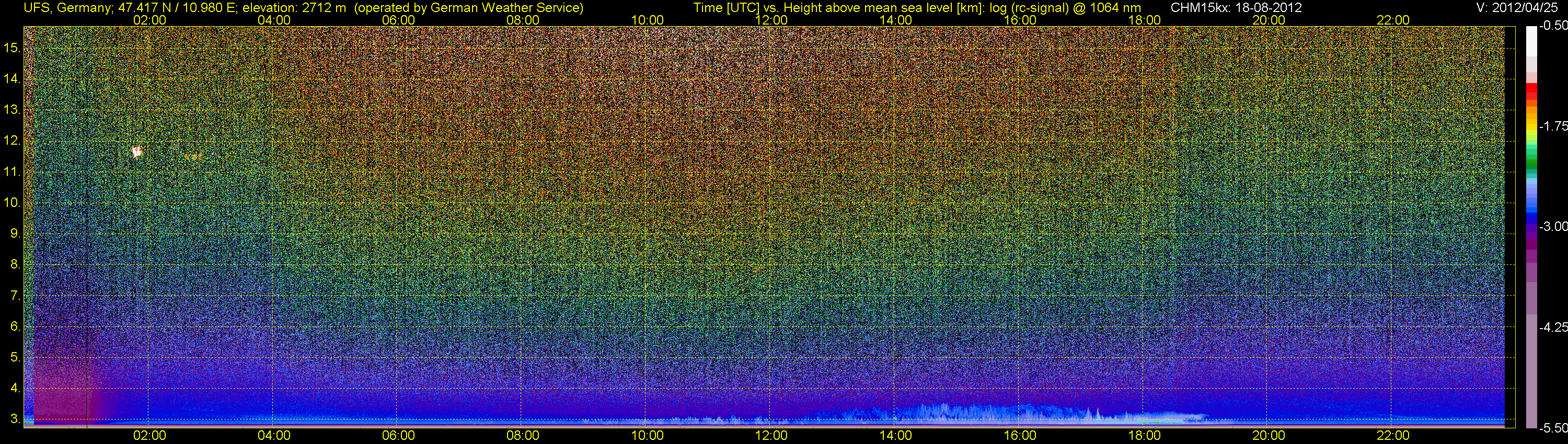Screen dimensions: 1568x444
Task: Click the "08:00" label on the bottom time axis
Action: [523, 436]
